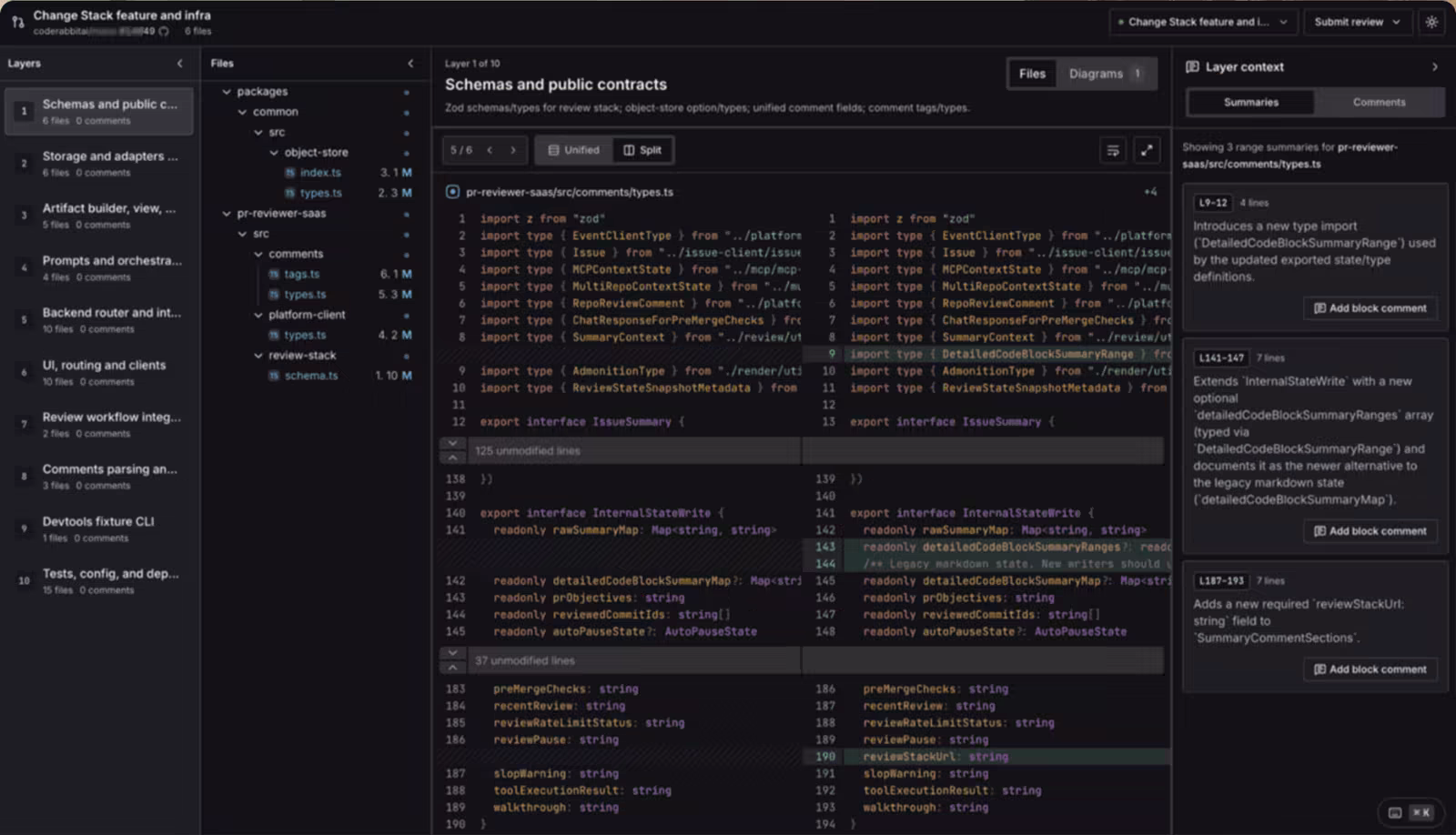Expand diff view to fullscreen
The image size is (1456, 835).
click(1147, 151)
